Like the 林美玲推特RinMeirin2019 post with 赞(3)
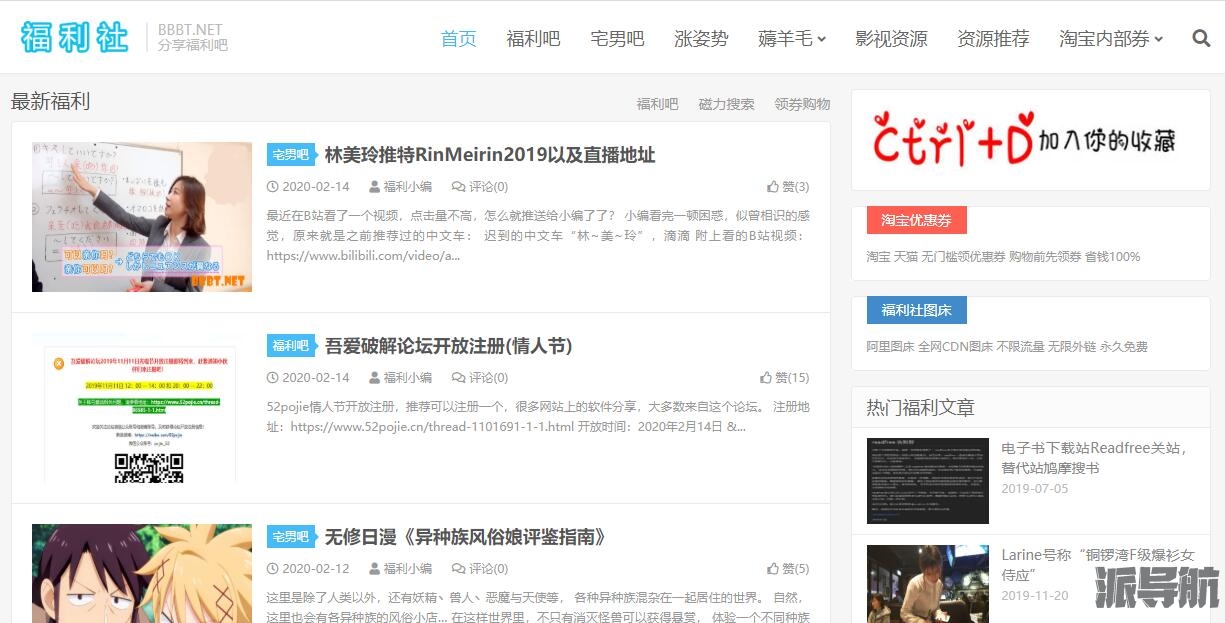1225x623 pixels. [788, 187]
